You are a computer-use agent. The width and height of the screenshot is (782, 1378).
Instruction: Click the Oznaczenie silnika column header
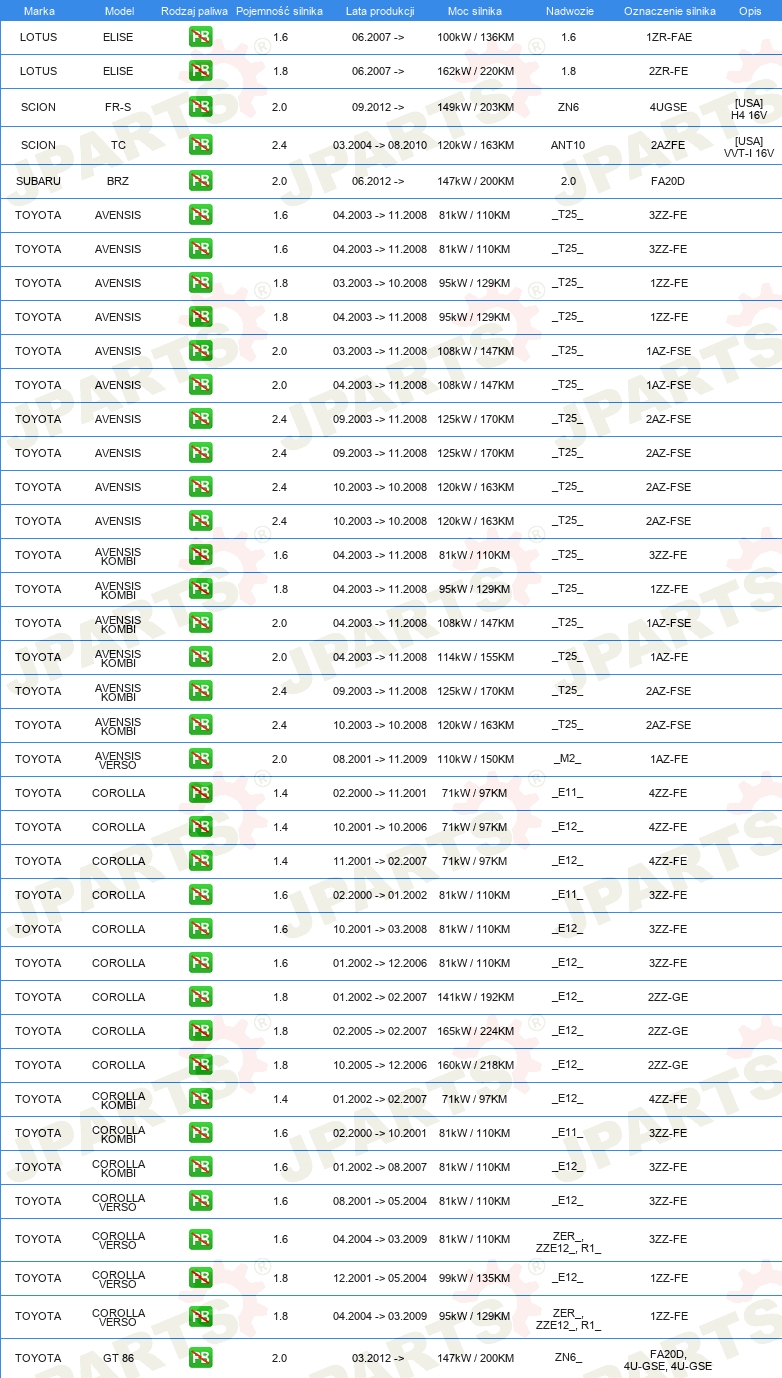(x=669, y=11)
